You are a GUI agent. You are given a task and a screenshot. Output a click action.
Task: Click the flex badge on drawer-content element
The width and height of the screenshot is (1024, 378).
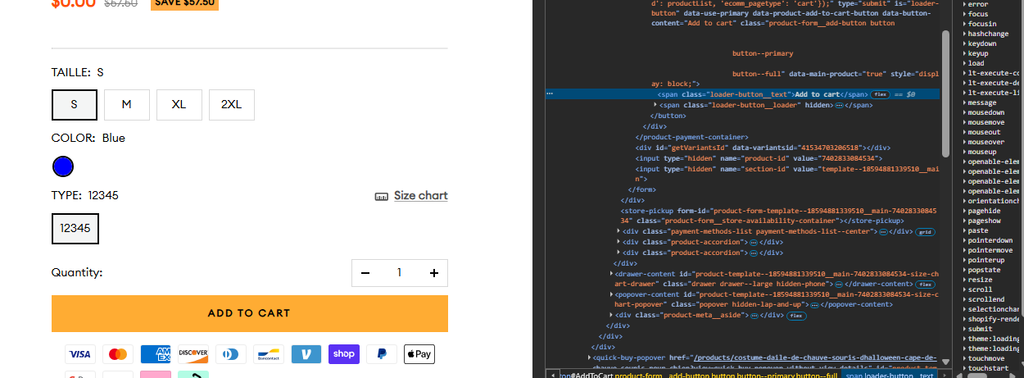pyautogui.click(x=925, y=285)
